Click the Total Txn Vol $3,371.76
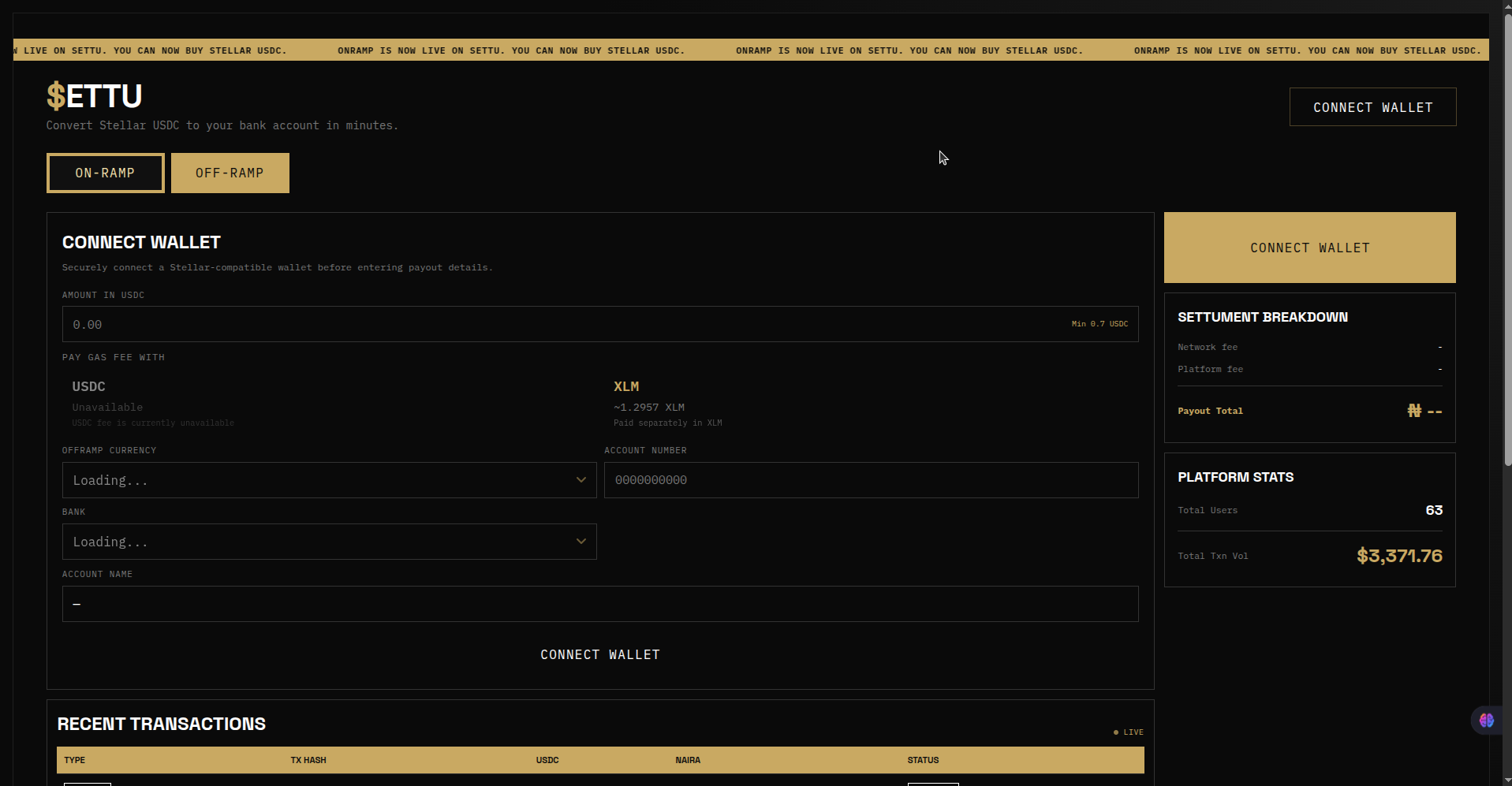Viewport: 1512px width, 786px height. [1399, 556]
